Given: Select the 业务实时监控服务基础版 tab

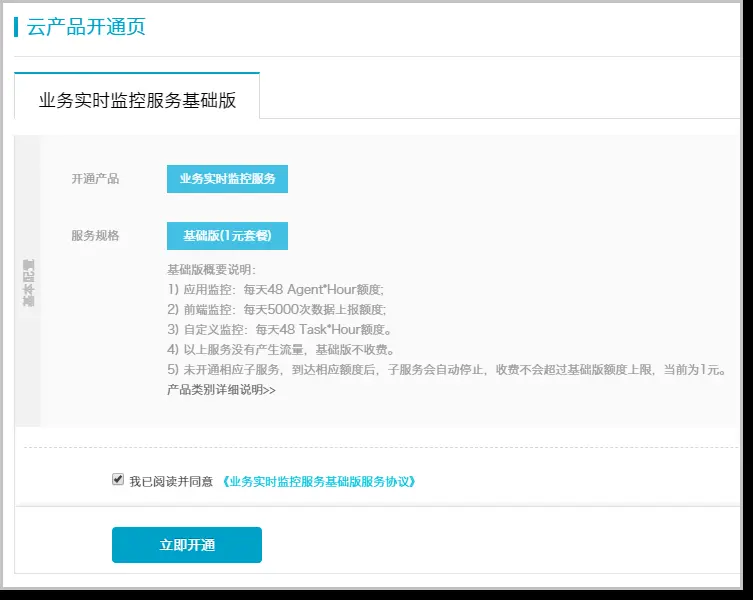Looking at the screenshot, I should (137, 96).
